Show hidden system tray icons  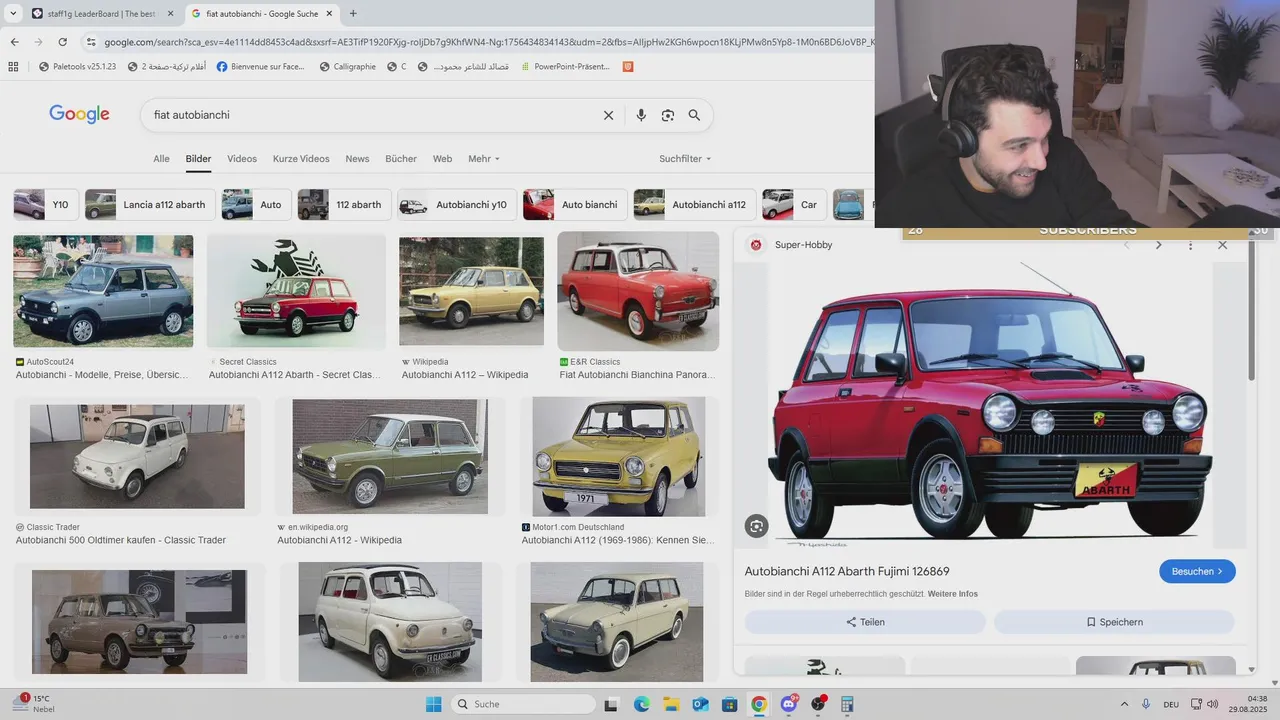[x=1124, y=704]
